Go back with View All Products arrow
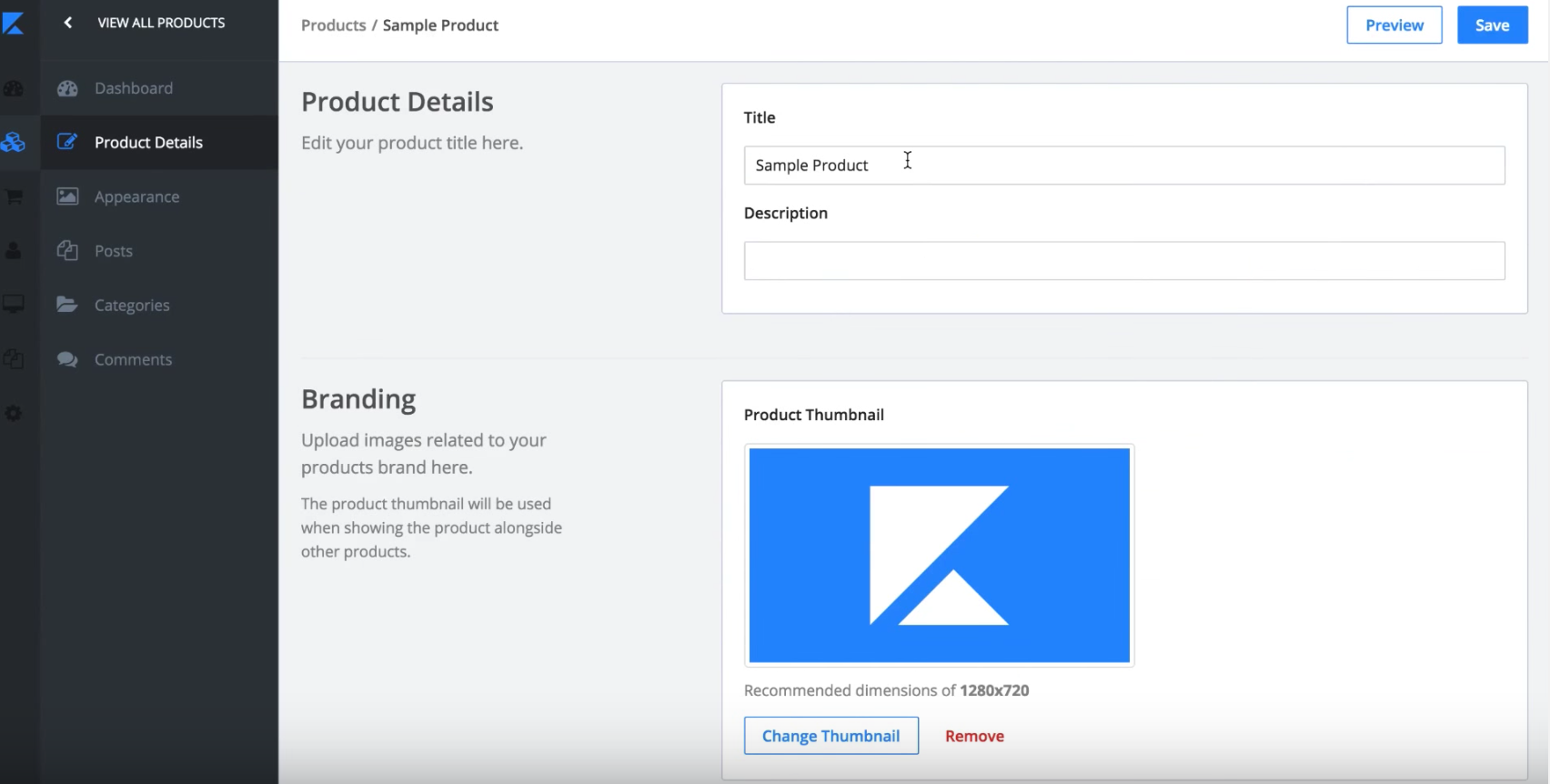Screen dimensions: 1550x784 click(x=68, y=23)
